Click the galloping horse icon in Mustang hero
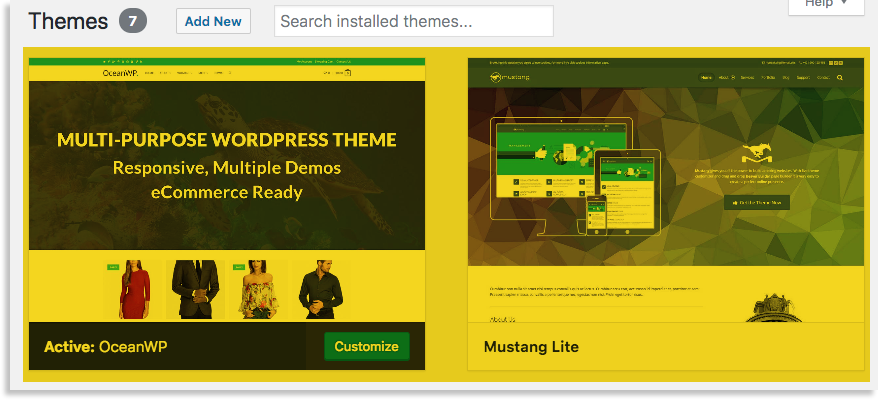 [x=756, y=155]
